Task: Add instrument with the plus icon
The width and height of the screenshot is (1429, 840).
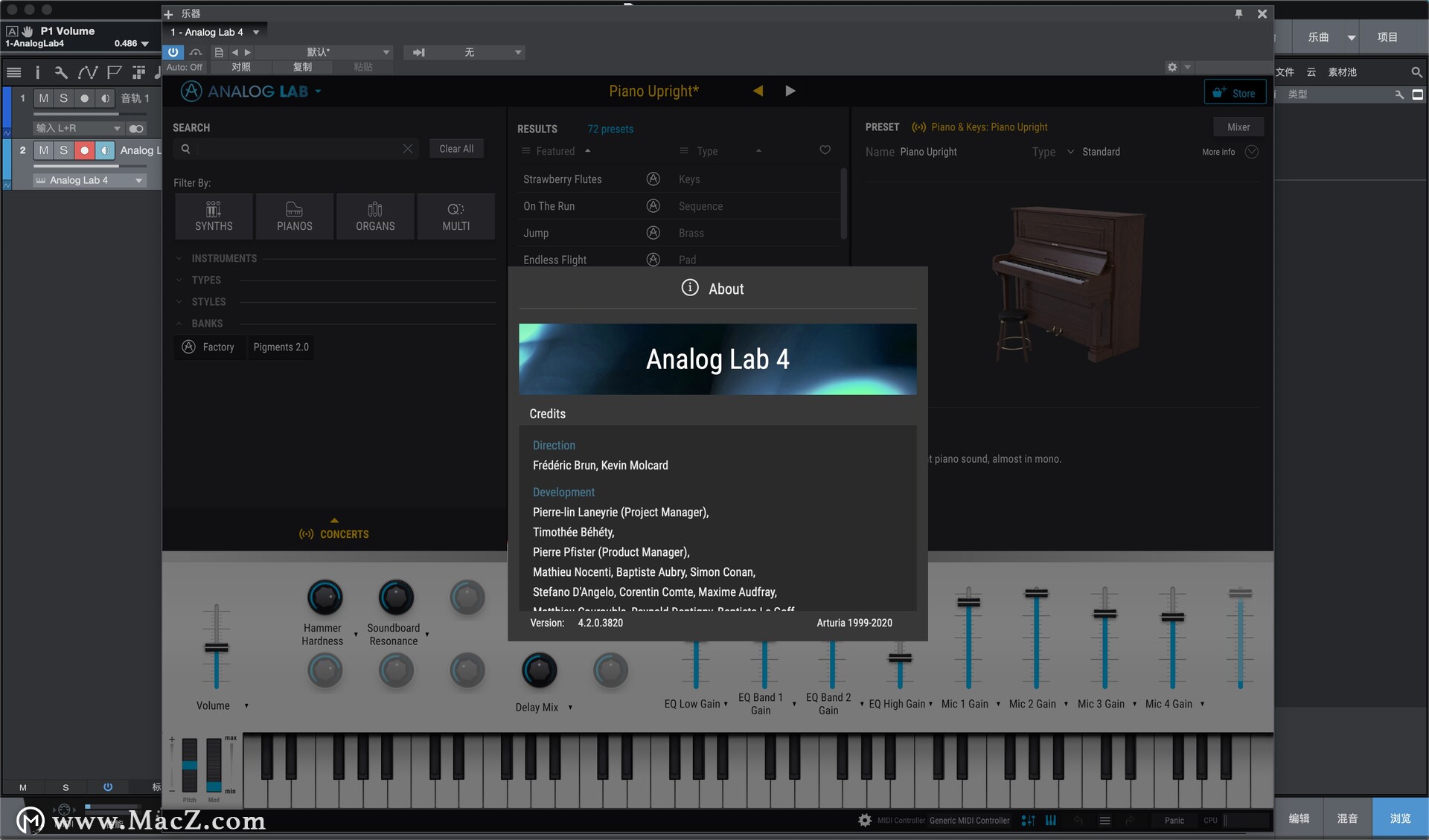Action: (168, 14)
